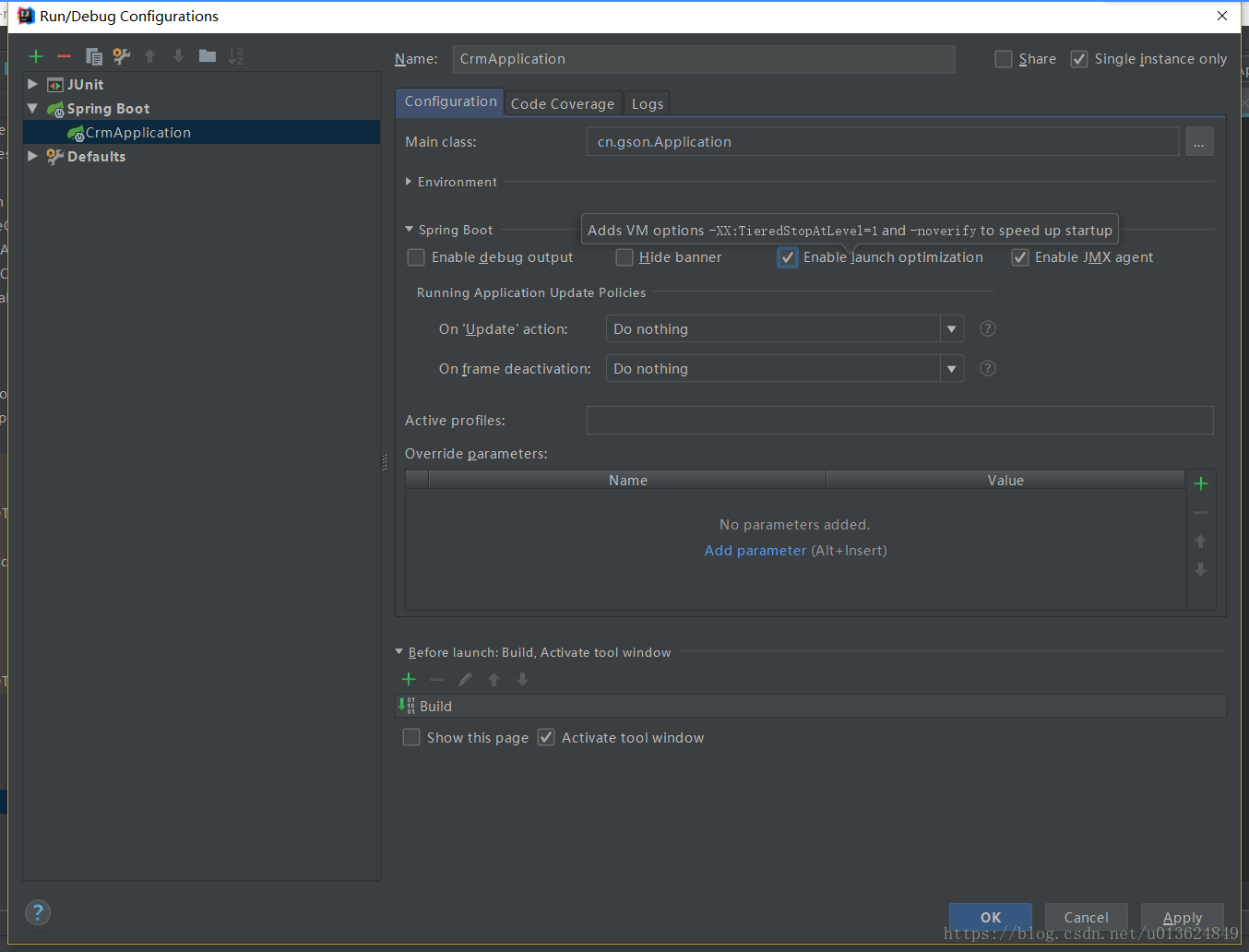Switch to Configuration tab
1249x952 pixels.
click(x=450, y=101)
